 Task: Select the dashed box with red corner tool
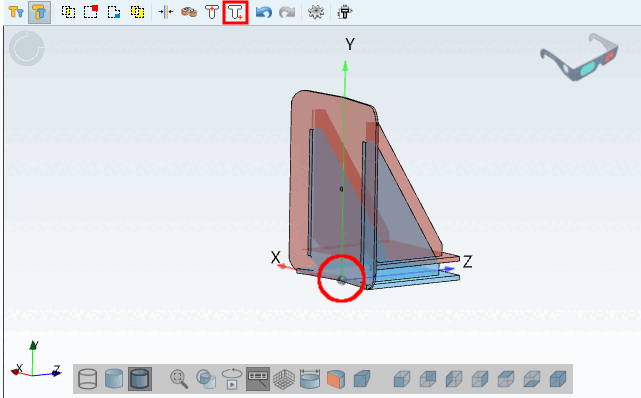(x=91, y=12)
